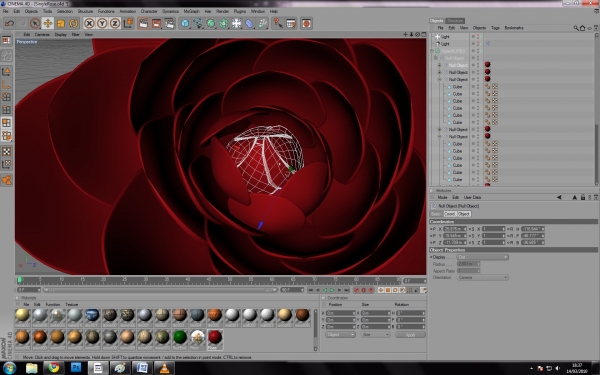Add a HyperNURBS object from toolbar
Viewport: 600px width, 375px height.
[211, 23]
